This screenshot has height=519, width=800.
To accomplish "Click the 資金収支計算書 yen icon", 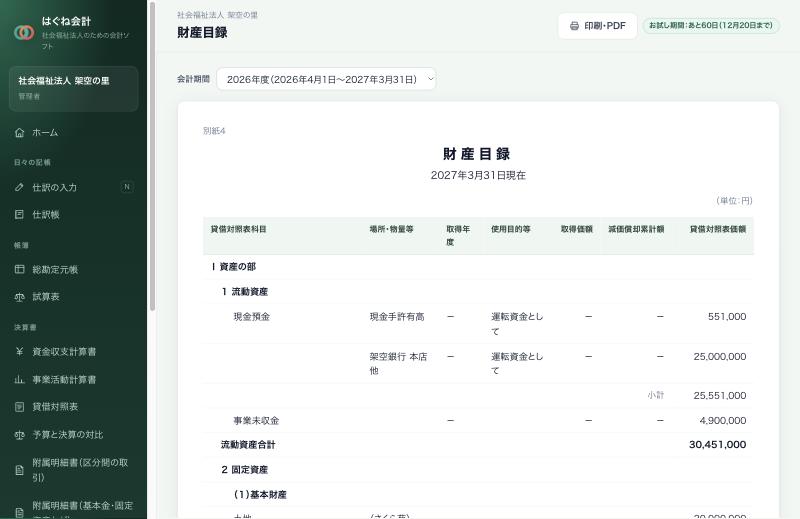I will (x=19, y=352).
